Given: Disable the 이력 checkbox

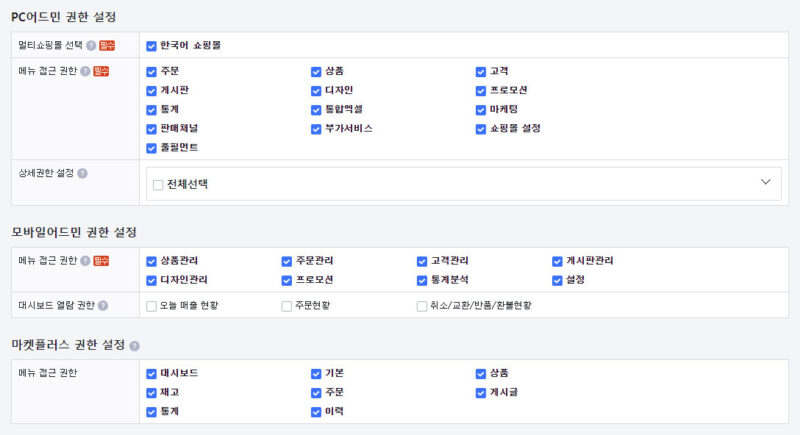Looking at the screenshot, I should tap(316, 411).
